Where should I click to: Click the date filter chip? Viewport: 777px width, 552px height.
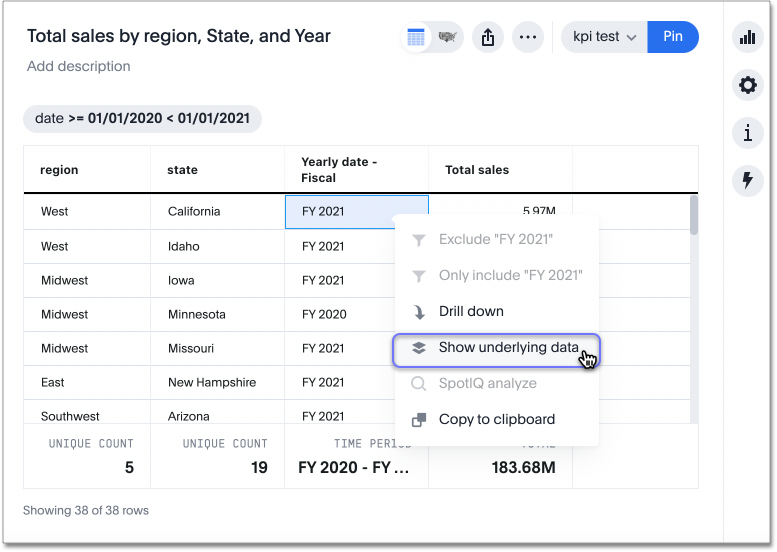point(142,118)
